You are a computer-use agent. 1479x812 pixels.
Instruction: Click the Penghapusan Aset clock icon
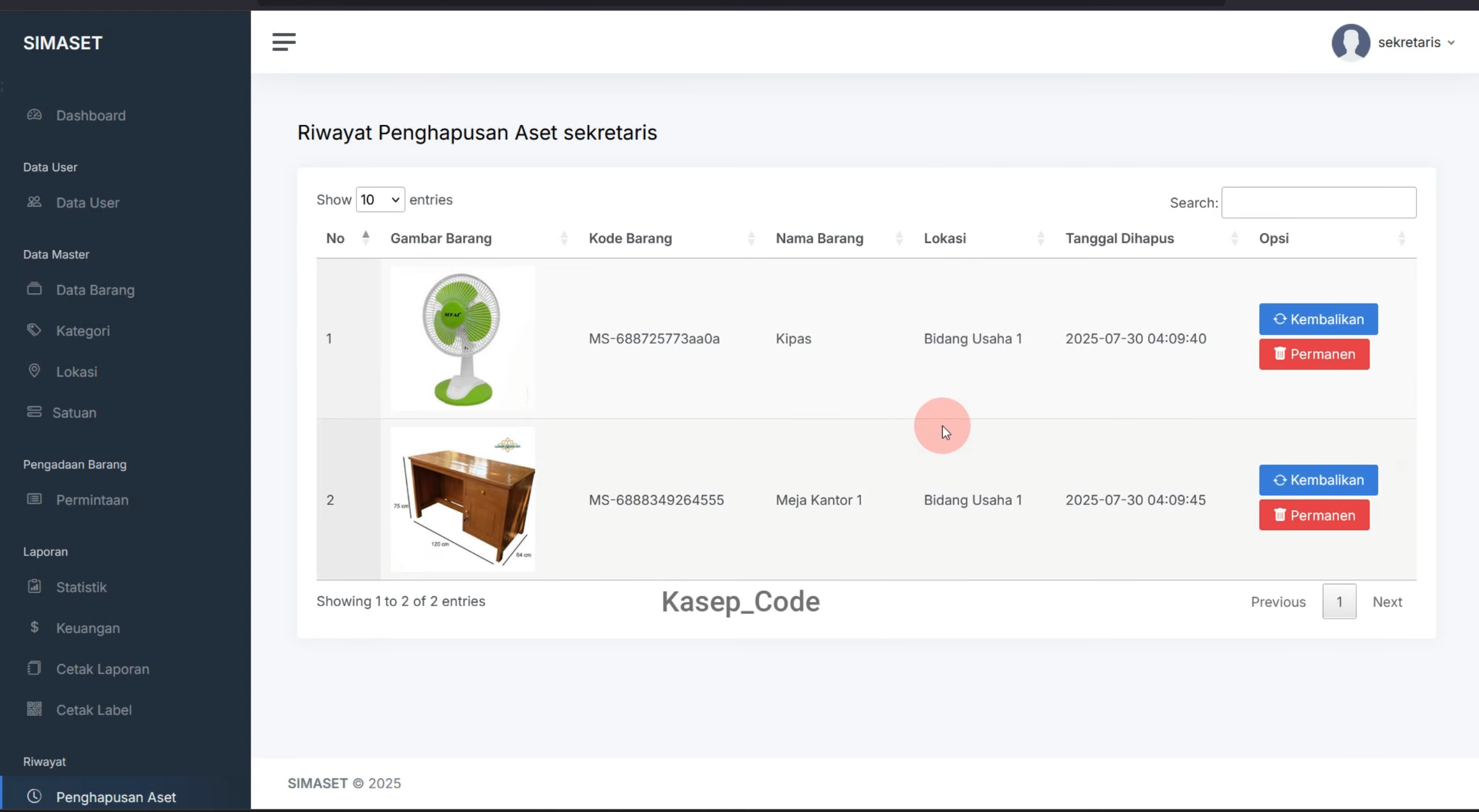pos(34,796)
